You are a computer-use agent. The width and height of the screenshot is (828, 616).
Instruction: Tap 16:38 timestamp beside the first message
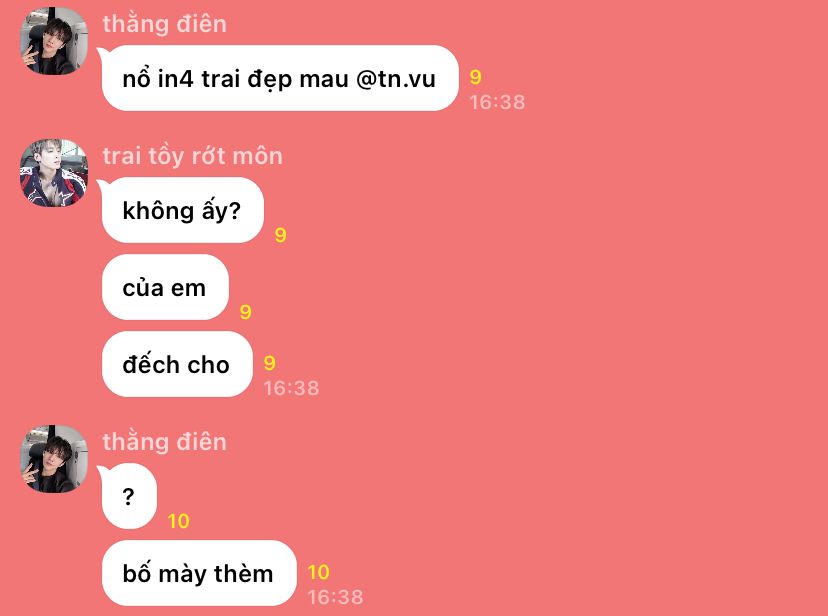(497, 102)
